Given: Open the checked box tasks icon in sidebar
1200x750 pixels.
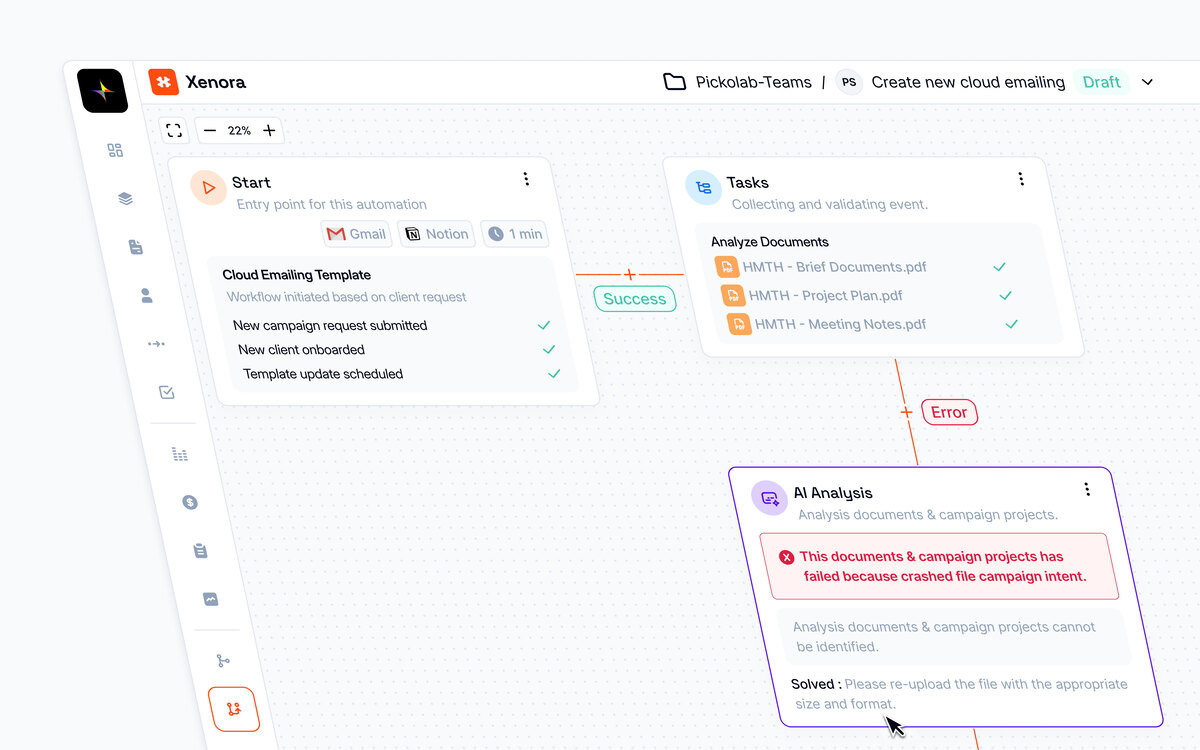Looking at the screenshot, I should point(167,392).
